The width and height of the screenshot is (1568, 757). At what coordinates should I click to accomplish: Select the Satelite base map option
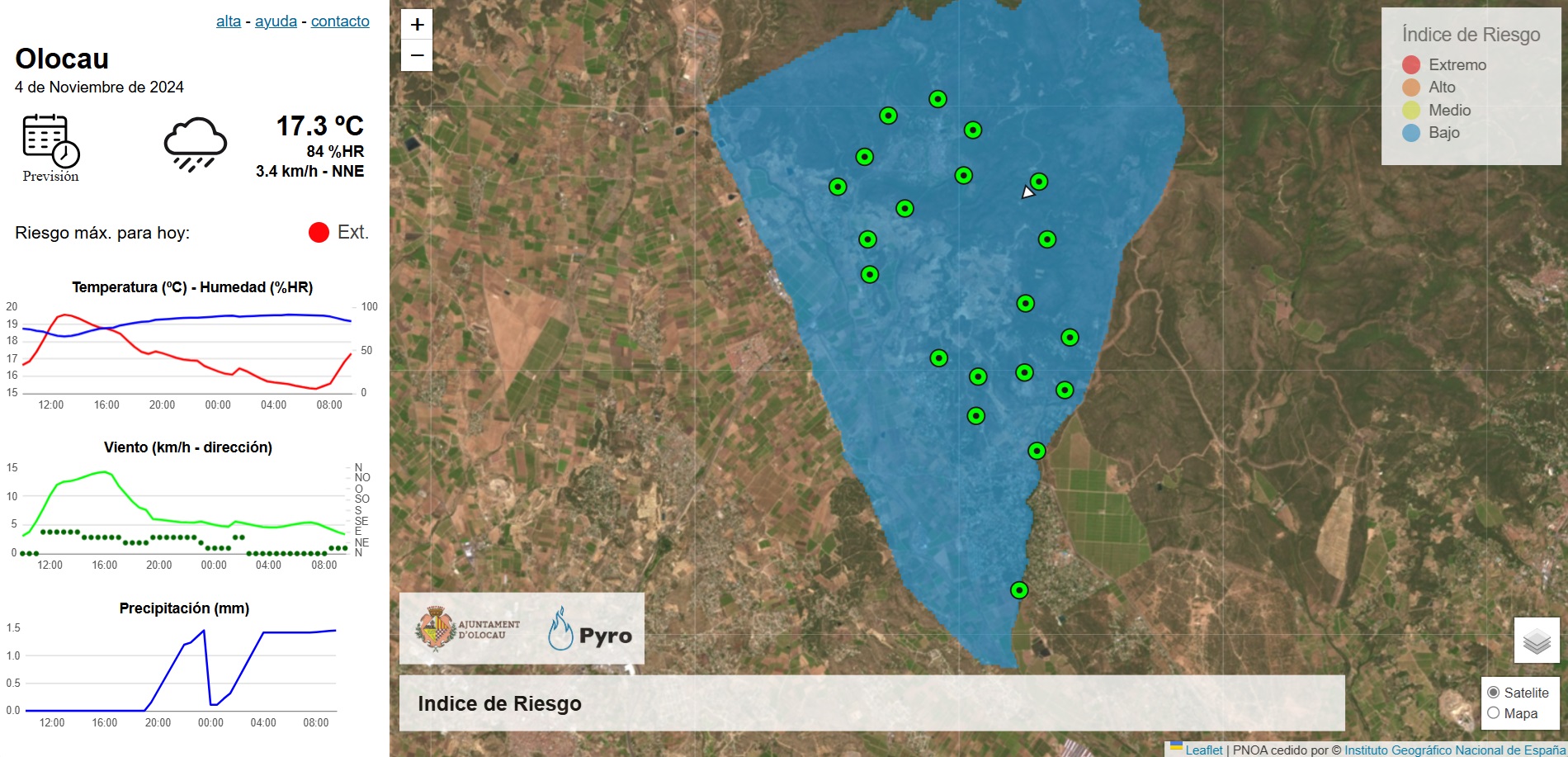(x=1495, y=693)
